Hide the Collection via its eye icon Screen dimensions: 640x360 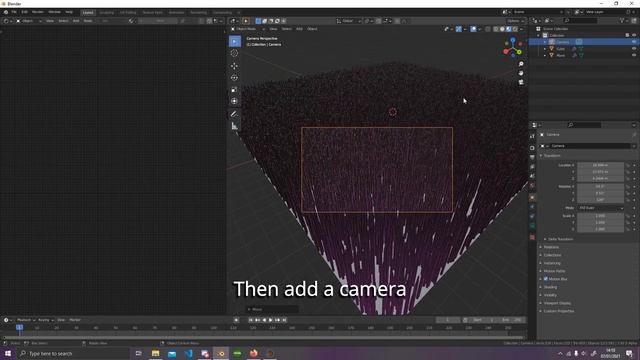point(634,36)
